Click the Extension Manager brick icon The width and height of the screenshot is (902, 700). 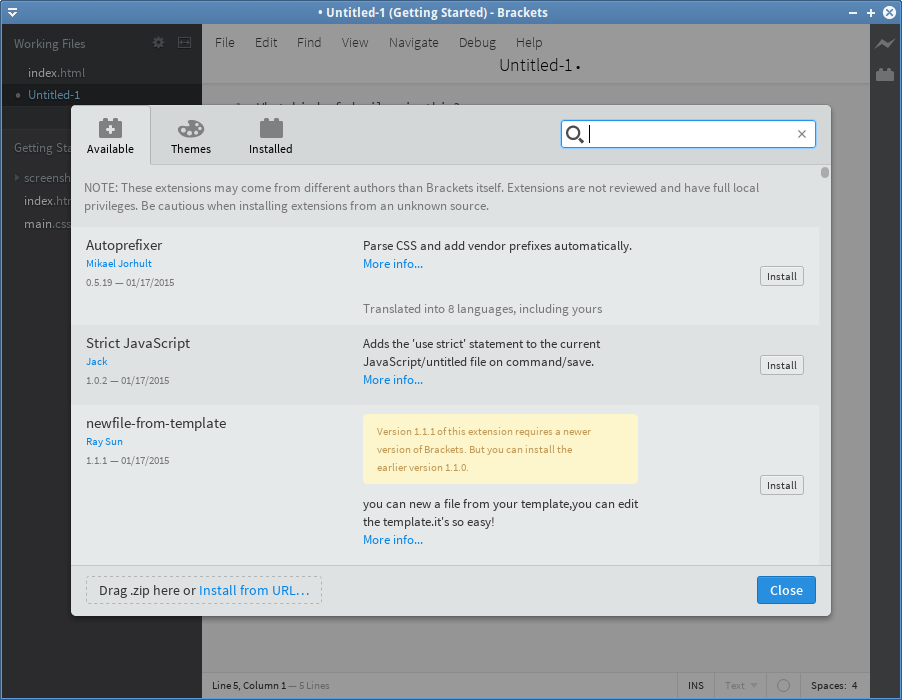[x=885, y=75]
